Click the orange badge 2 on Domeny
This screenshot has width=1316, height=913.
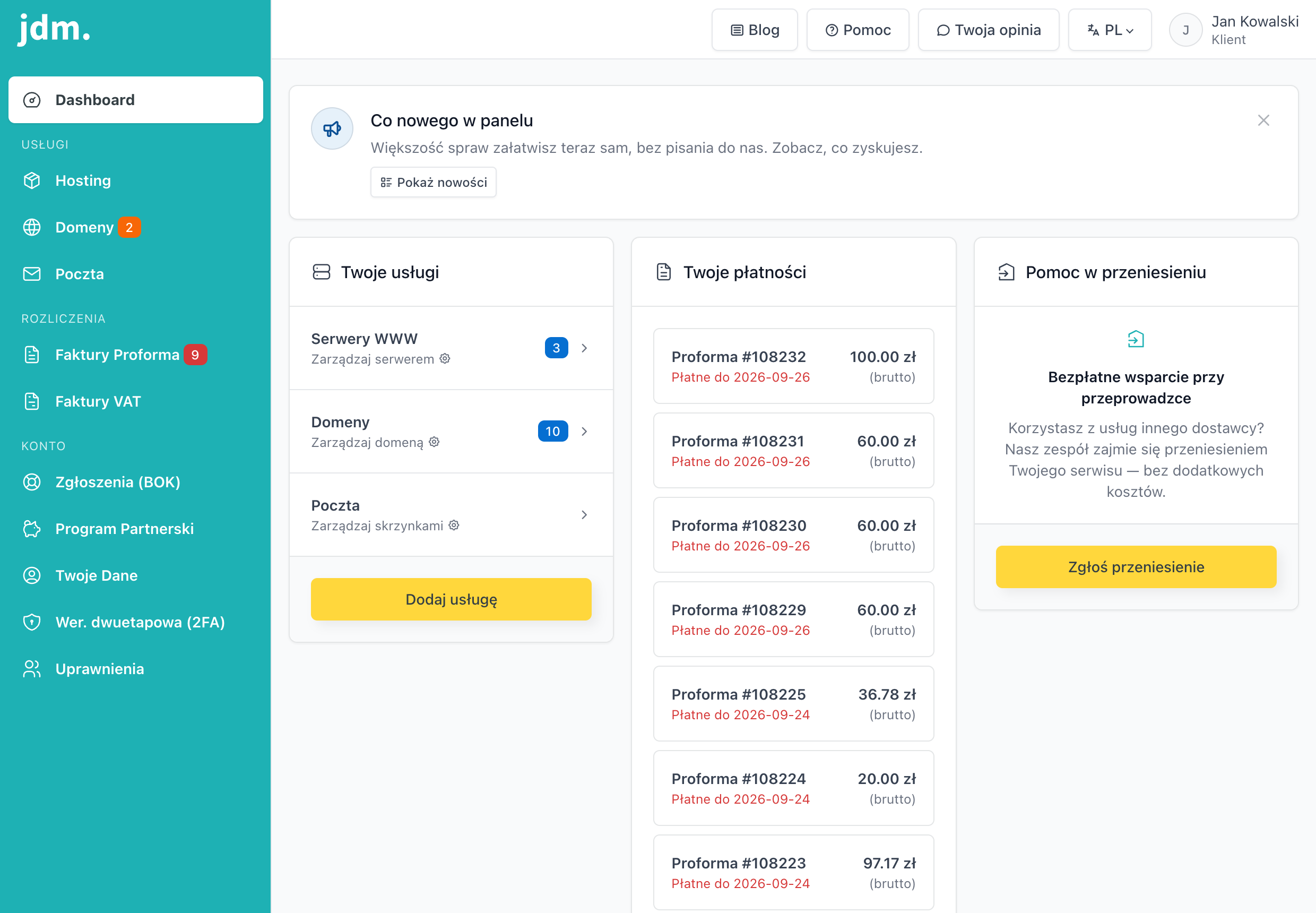[x=129, y=228]
